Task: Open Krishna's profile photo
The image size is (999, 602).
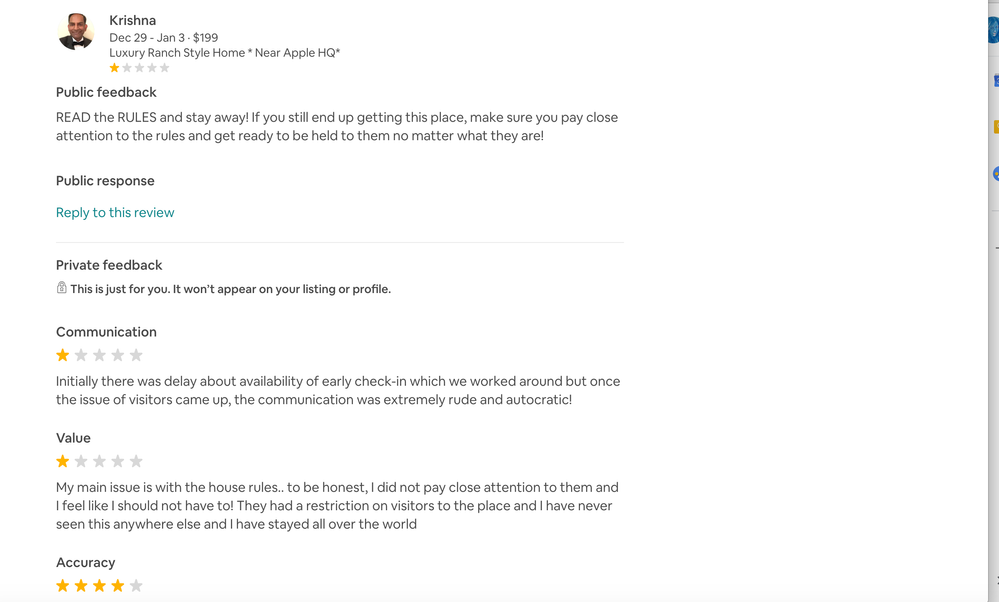Action: pos(75,30)
